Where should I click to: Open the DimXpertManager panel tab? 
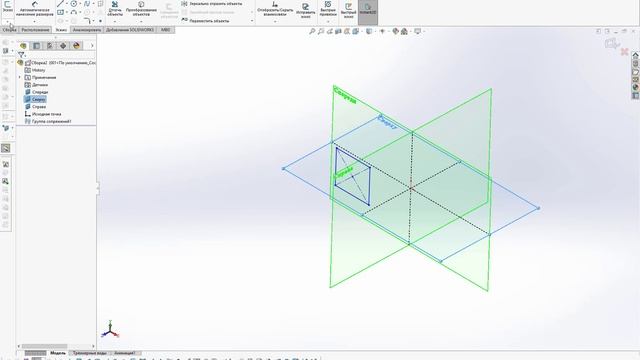point(63,46)
